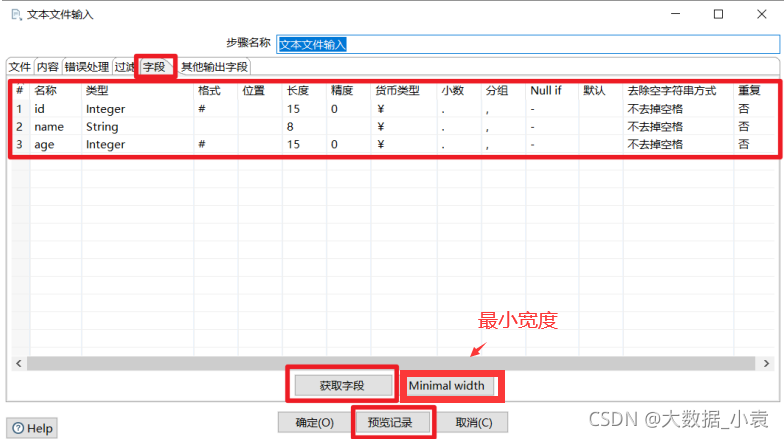Click the 位置 column header

tap(260, 90)
